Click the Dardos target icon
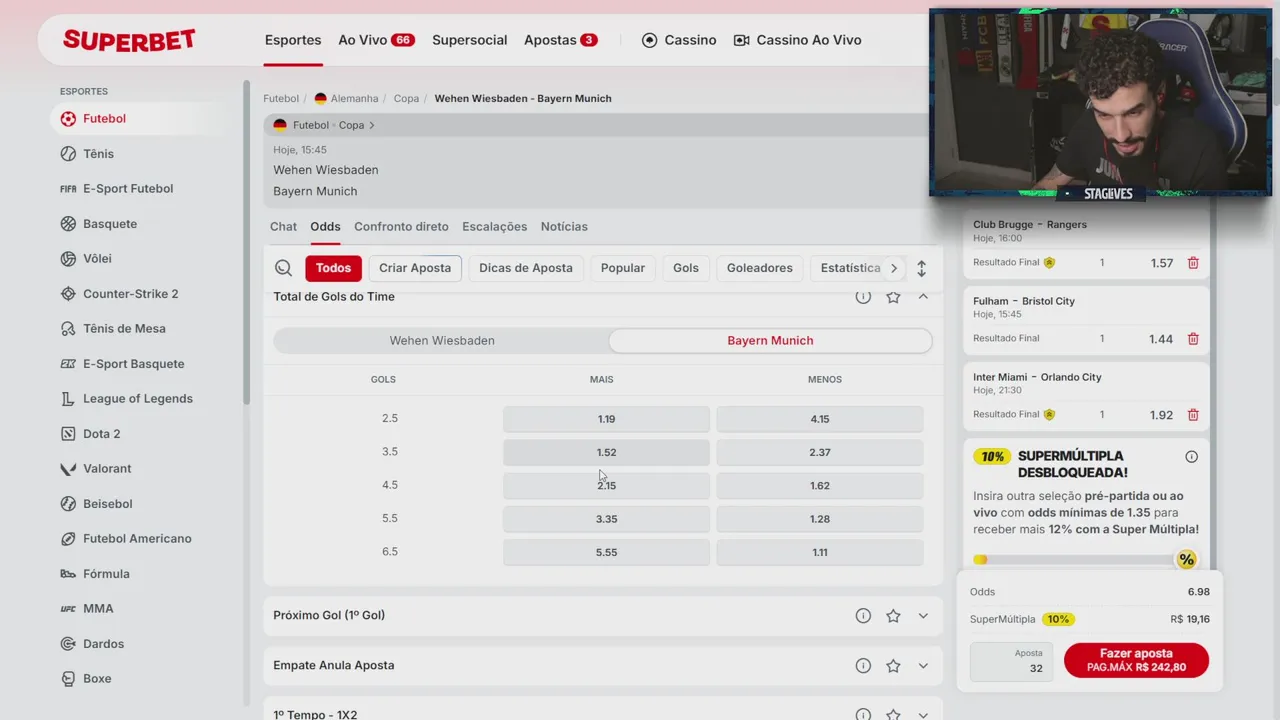The height and width of the screenshot is (720, 1280). click(x=68, y=644)
